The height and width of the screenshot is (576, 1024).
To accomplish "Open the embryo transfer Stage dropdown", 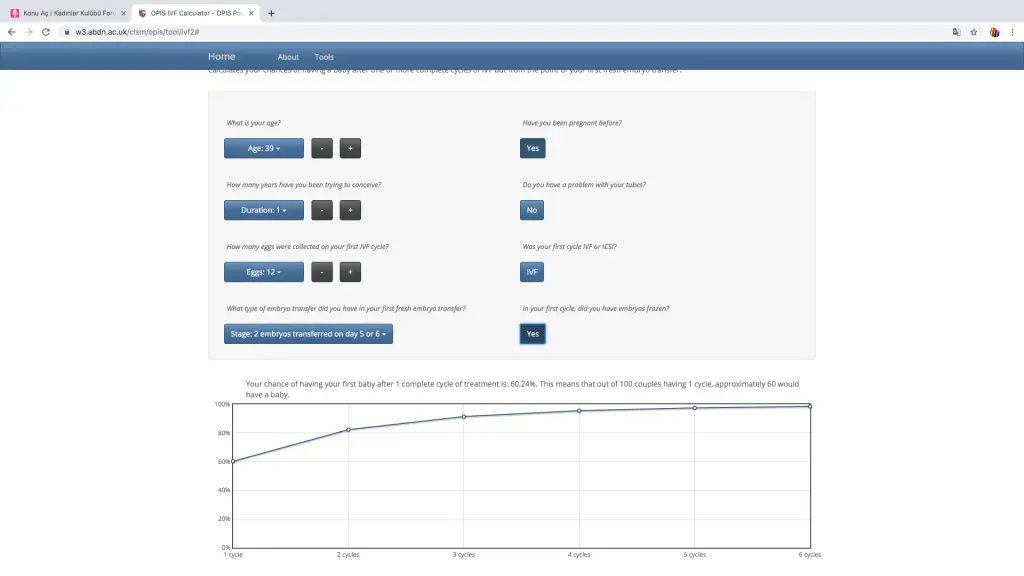I will (308, 334).
